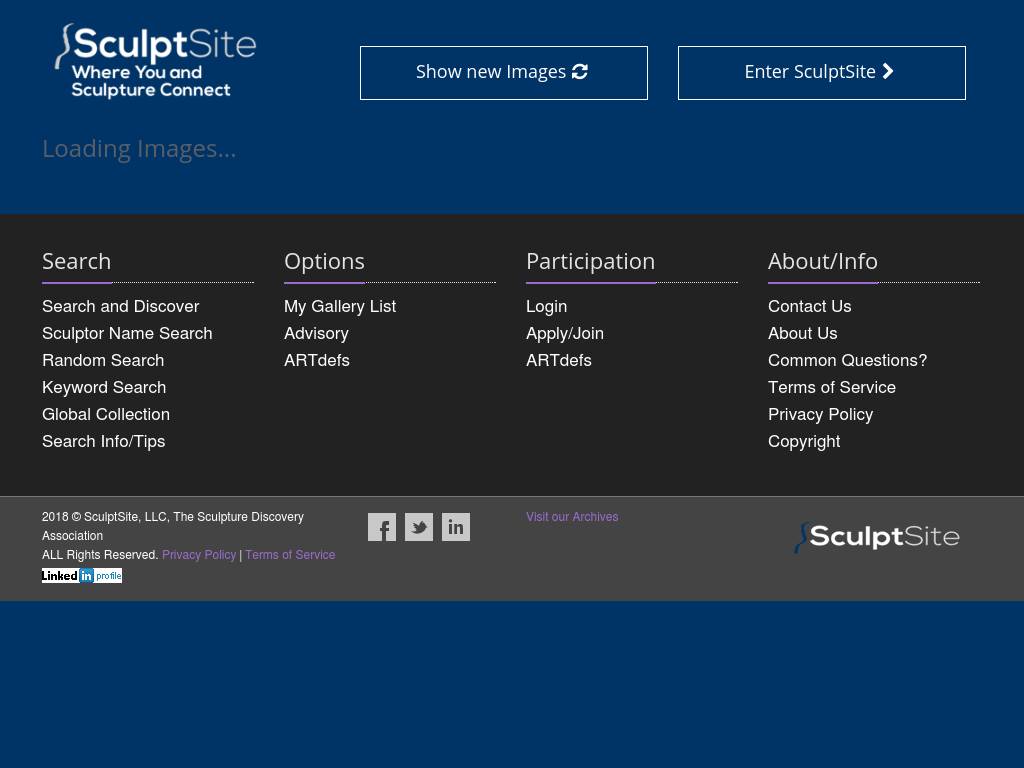The height and width of the screenshot is (768, 1024).
Task: Click ARTdefs under Options
Action: pyautogui.click(x=317, y=360)
